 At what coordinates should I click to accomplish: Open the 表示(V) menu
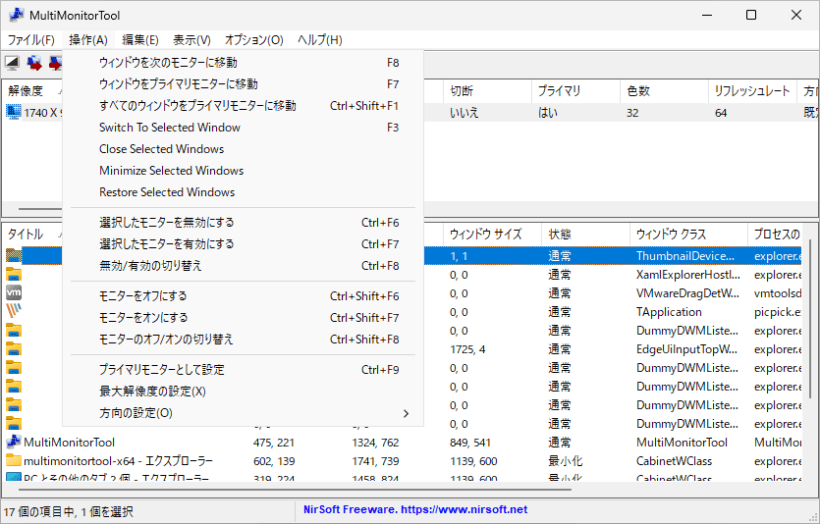pos(191,40)
